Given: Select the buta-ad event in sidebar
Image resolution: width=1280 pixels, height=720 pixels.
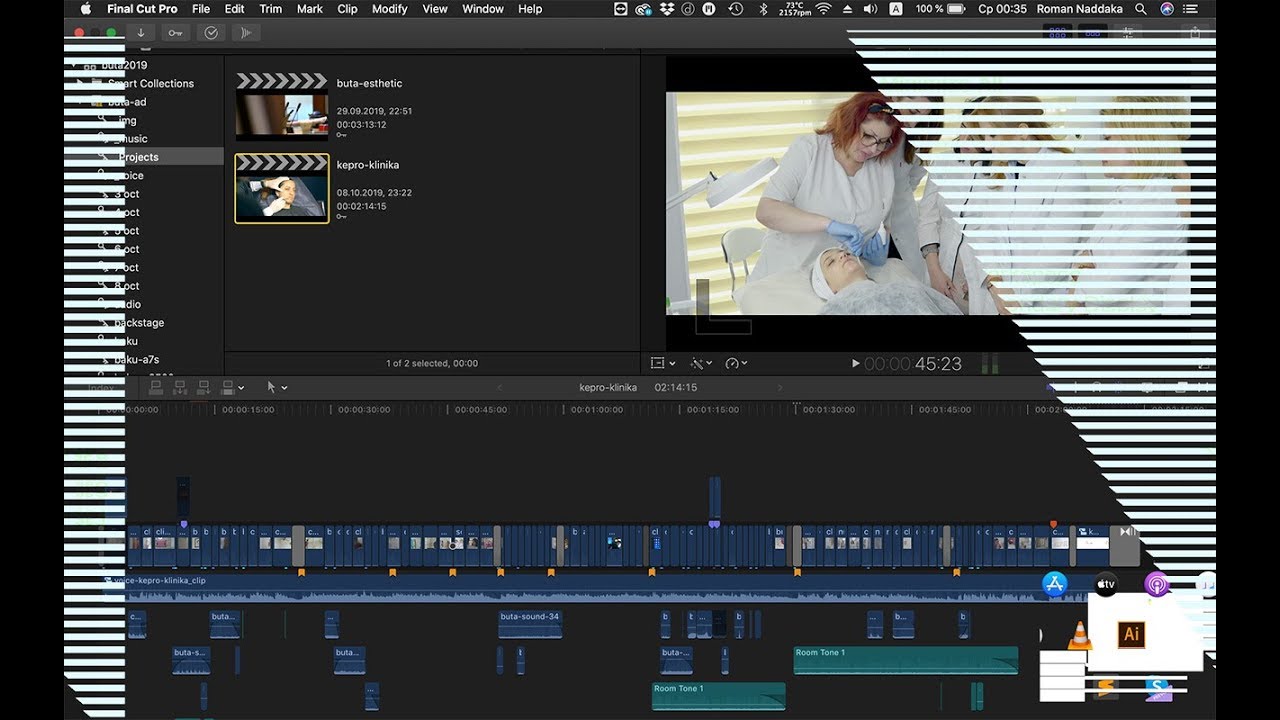Looking at the screenshot, I should pos(126,101).
